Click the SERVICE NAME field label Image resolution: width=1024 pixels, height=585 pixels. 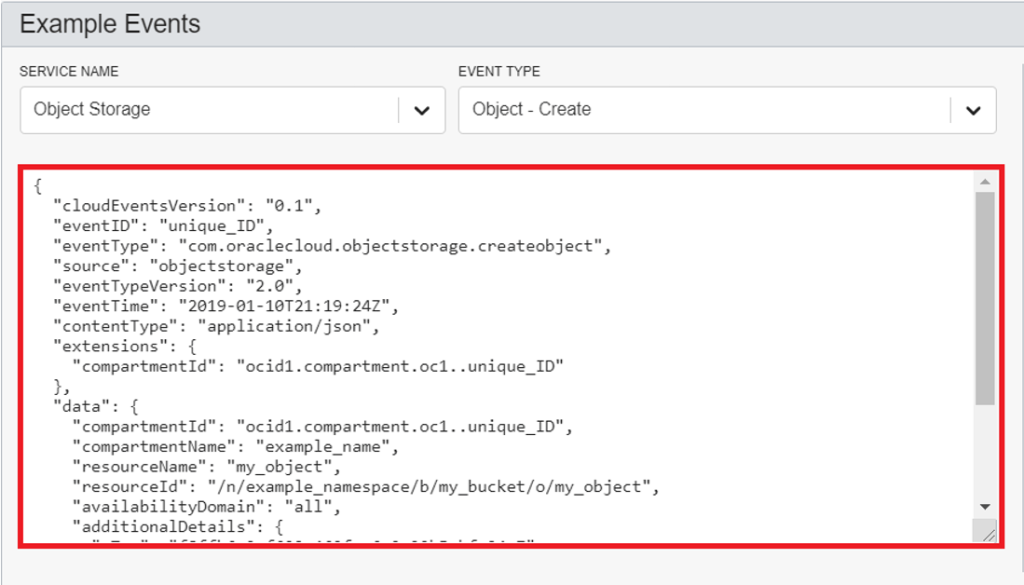click(69, 72)
